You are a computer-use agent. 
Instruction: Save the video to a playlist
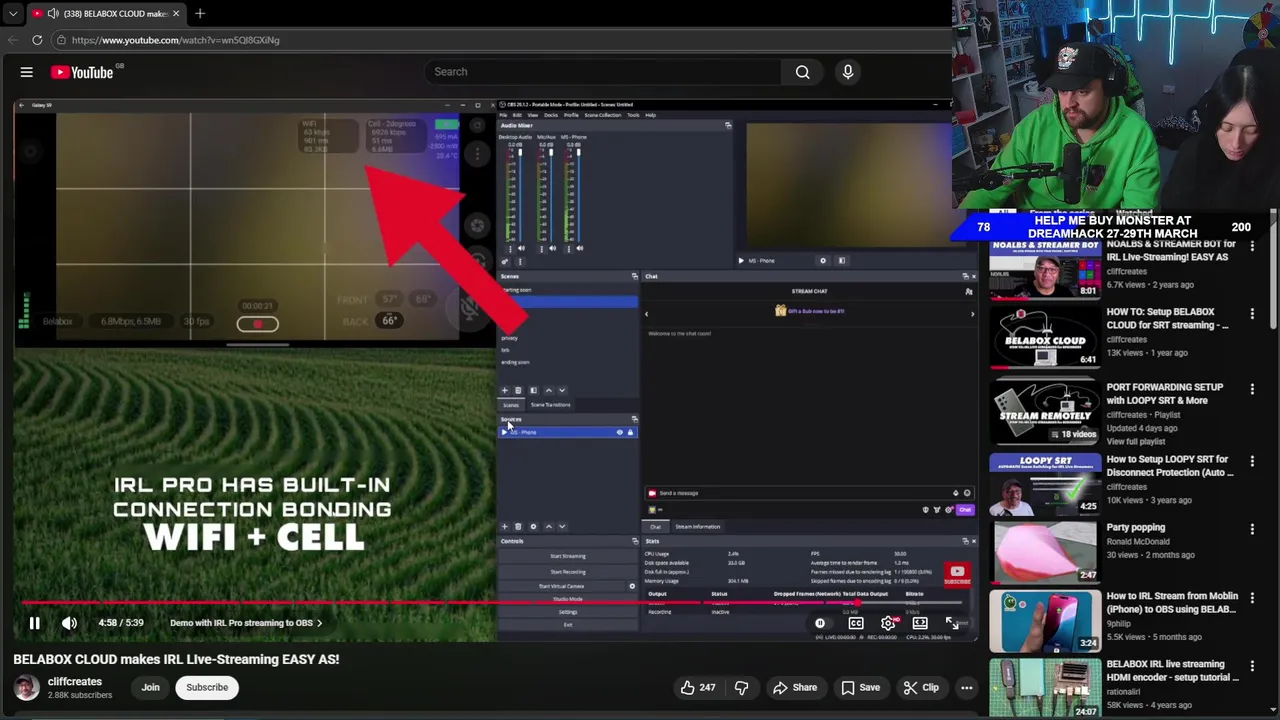[x=860, y=688]
